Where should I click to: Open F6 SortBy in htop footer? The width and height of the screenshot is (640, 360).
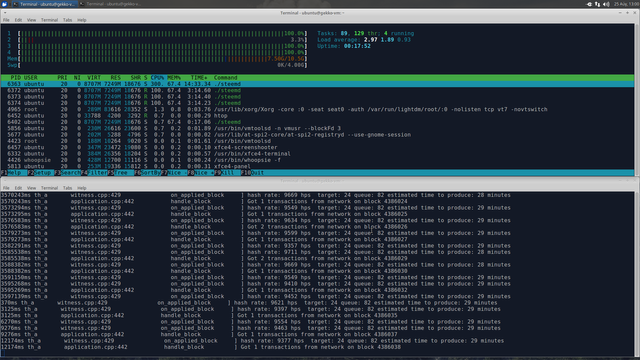tap(147, 173)
